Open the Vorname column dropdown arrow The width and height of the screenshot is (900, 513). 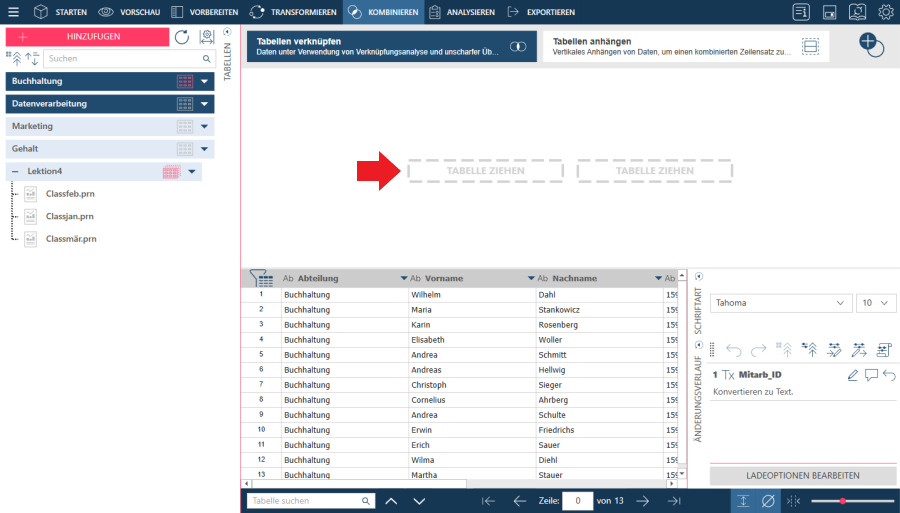coord(531,278)
